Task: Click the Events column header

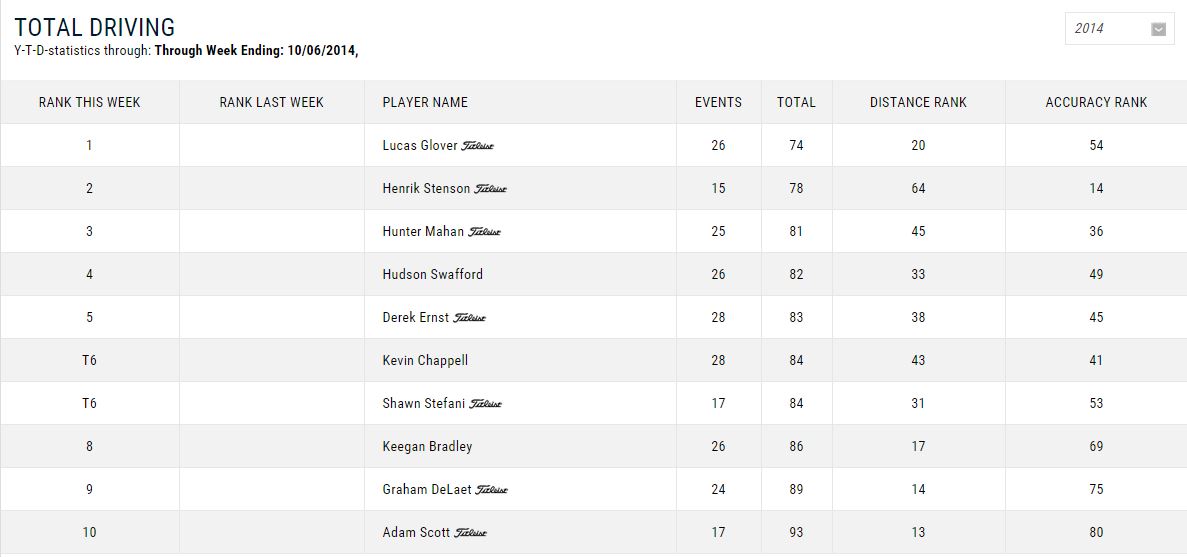Action: 718,102
